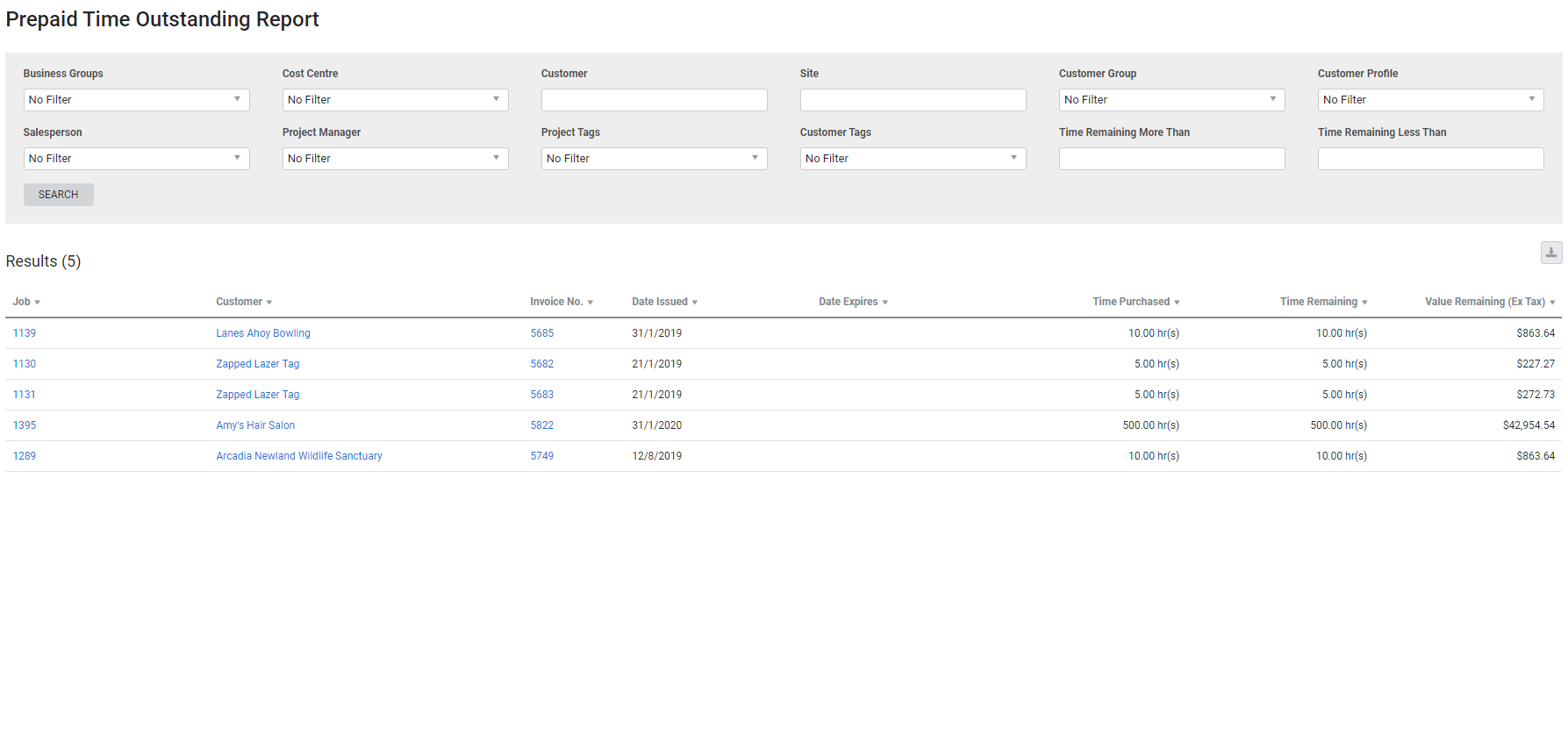
Task: Click the Customer input field
Action: (654, 100)
